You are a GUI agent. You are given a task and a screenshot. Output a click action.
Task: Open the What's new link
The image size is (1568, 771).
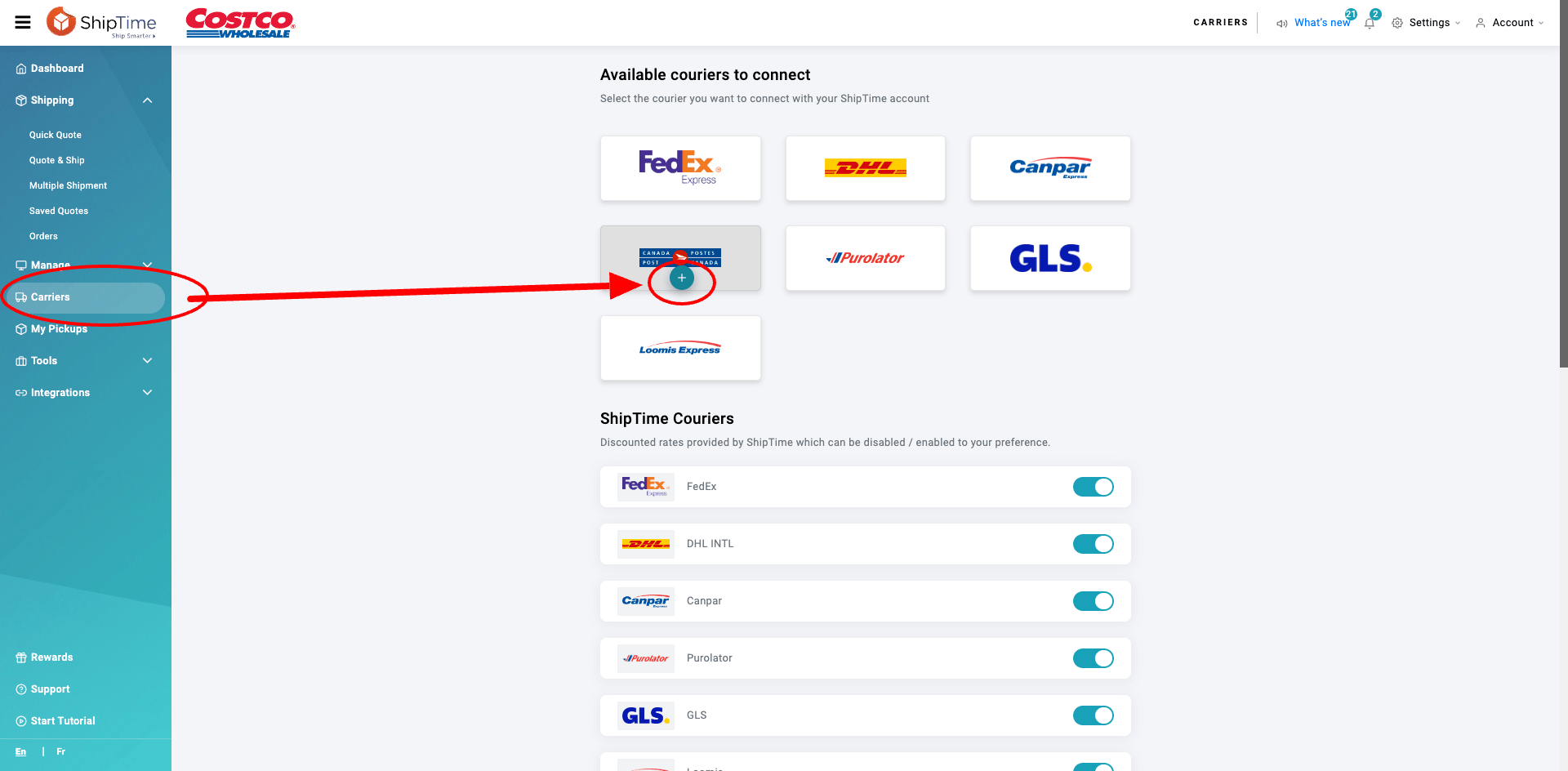tap(1321, 23)
